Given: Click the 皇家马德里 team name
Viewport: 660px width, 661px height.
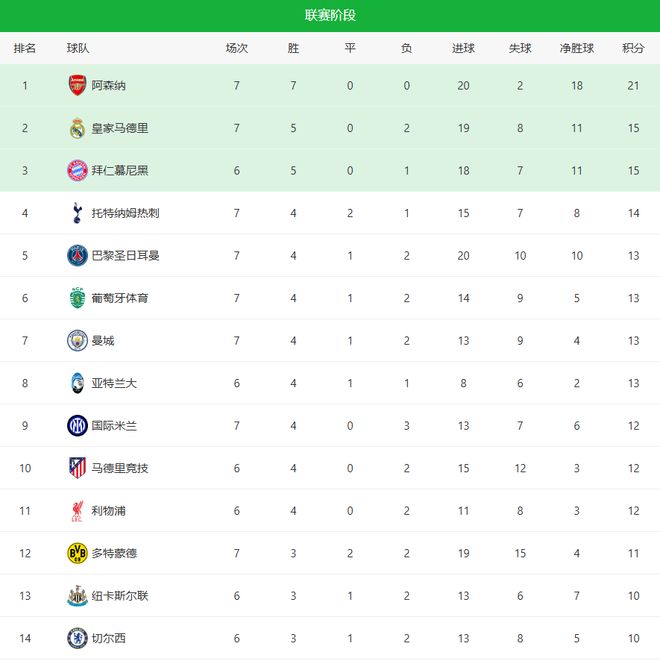Looking at the screenshot, I should 120,128.
